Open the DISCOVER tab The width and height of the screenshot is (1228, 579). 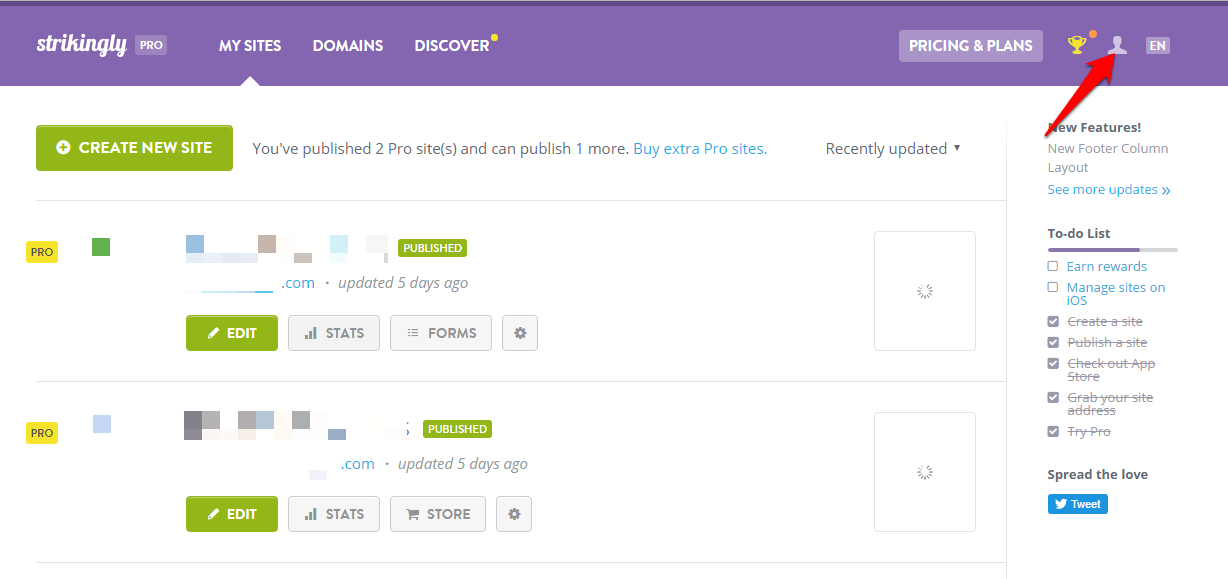coord(452,45)
